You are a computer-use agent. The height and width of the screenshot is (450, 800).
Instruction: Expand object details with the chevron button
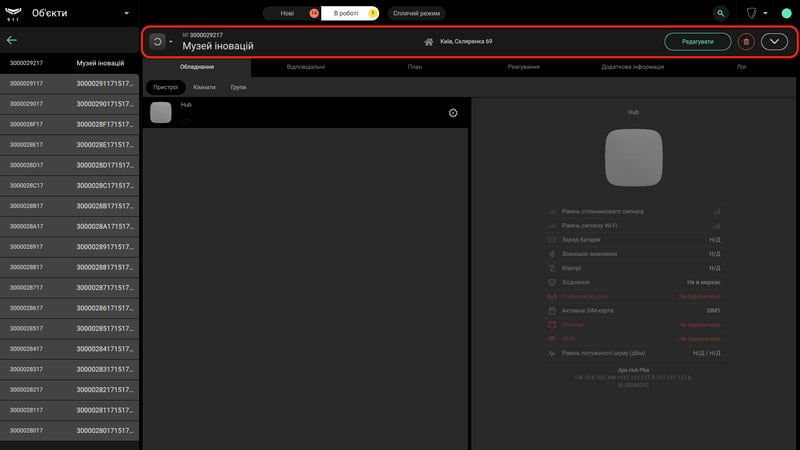[774, 42]
